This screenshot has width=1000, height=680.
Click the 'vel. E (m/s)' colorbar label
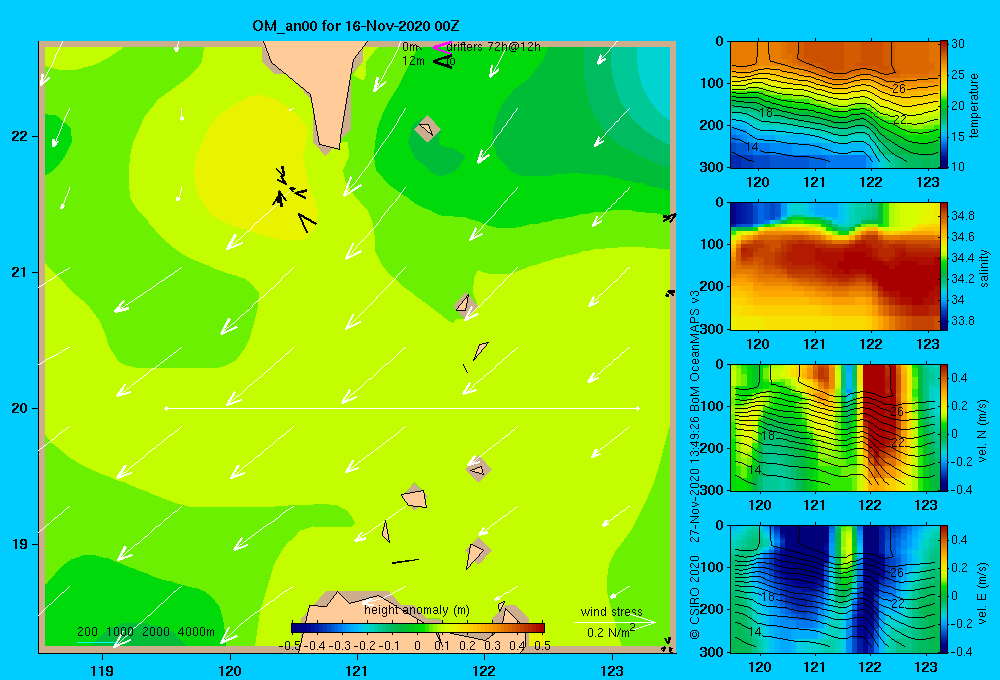pos(982,593)
